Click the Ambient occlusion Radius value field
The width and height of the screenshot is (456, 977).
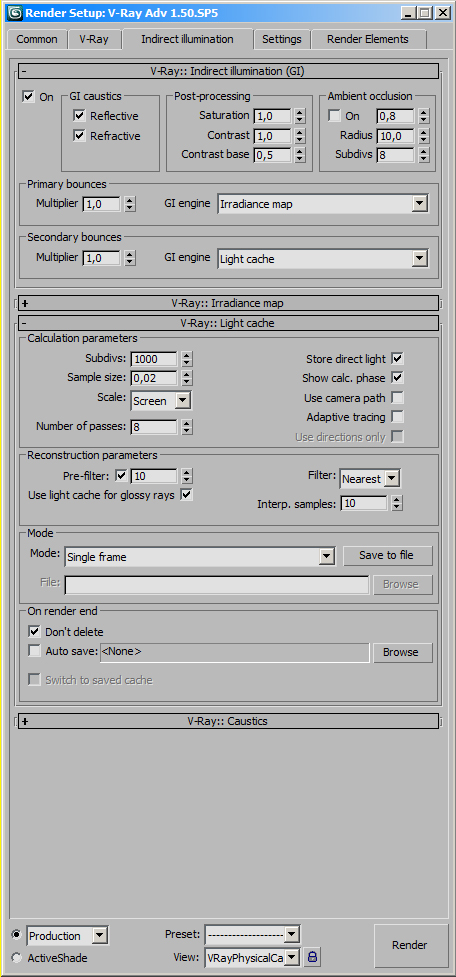point(396,135)
